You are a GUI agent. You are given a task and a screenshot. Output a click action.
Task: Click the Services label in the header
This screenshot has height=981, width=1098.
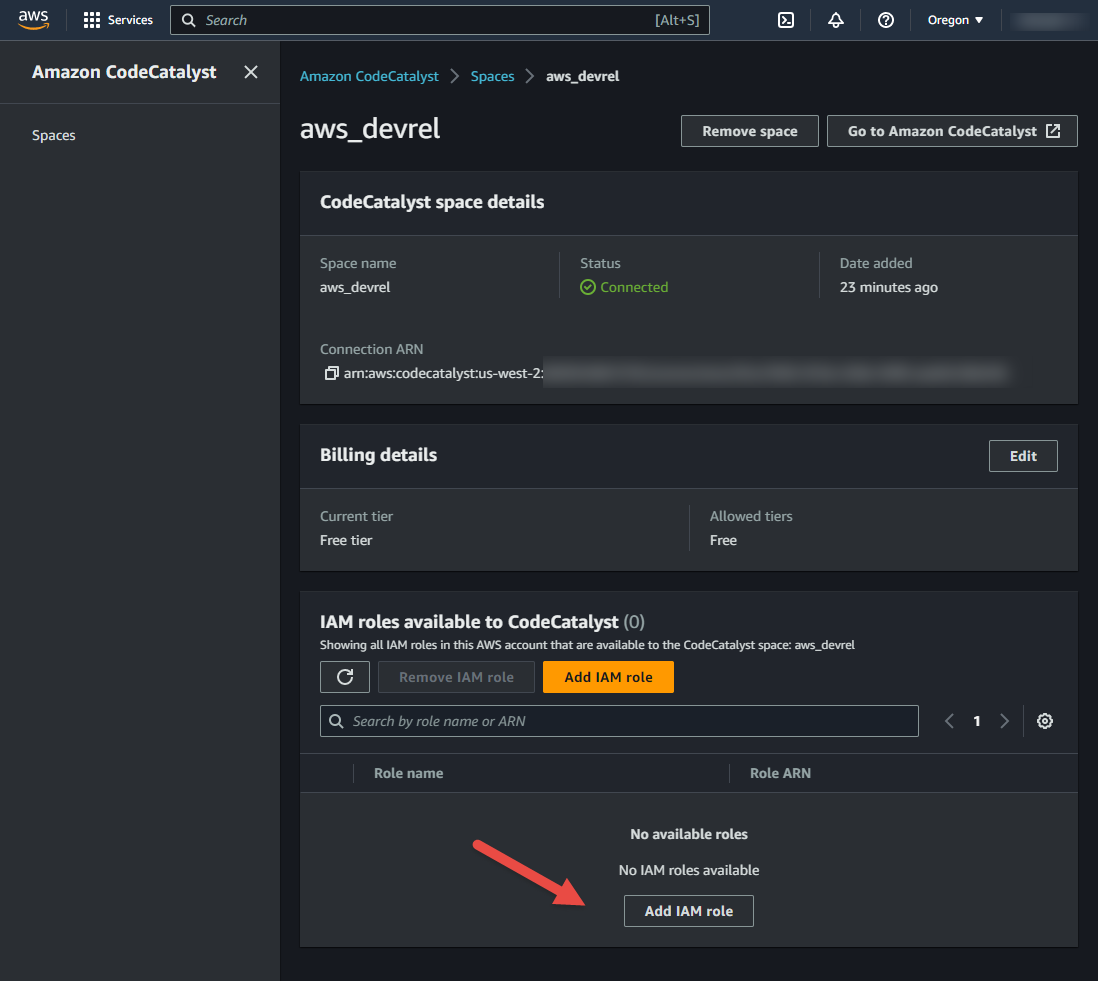point(130,20)
